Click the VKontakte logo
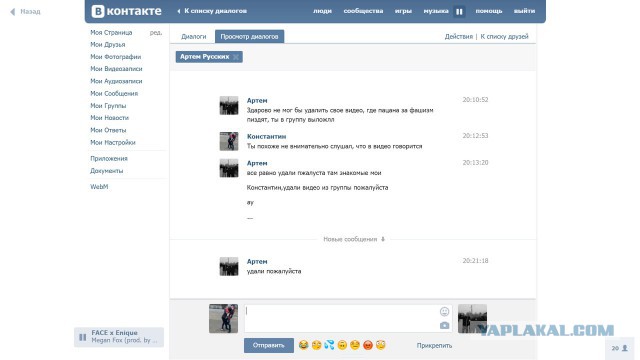The image size is (640, 360). [x=126, y=11]
